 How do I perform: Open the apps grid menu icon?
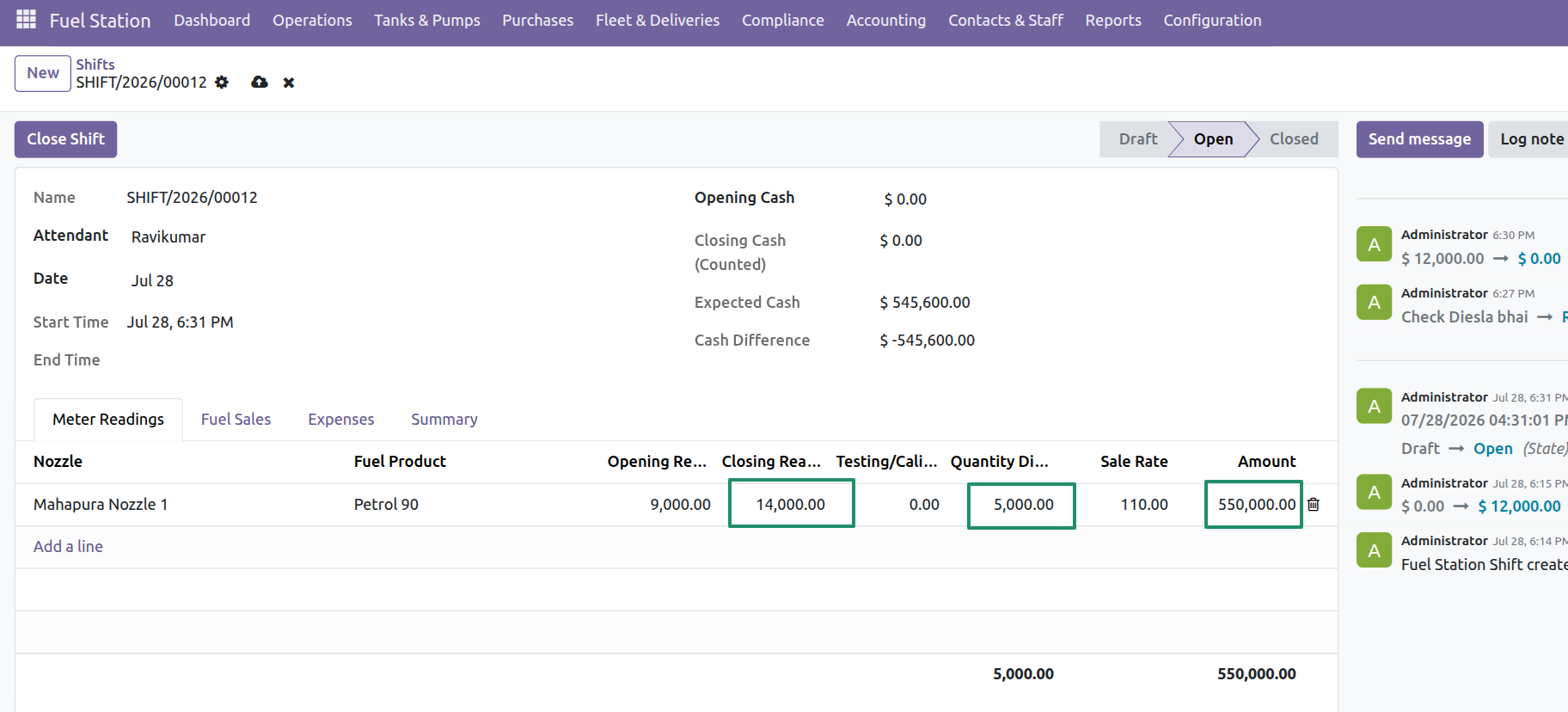click(26, 19)
